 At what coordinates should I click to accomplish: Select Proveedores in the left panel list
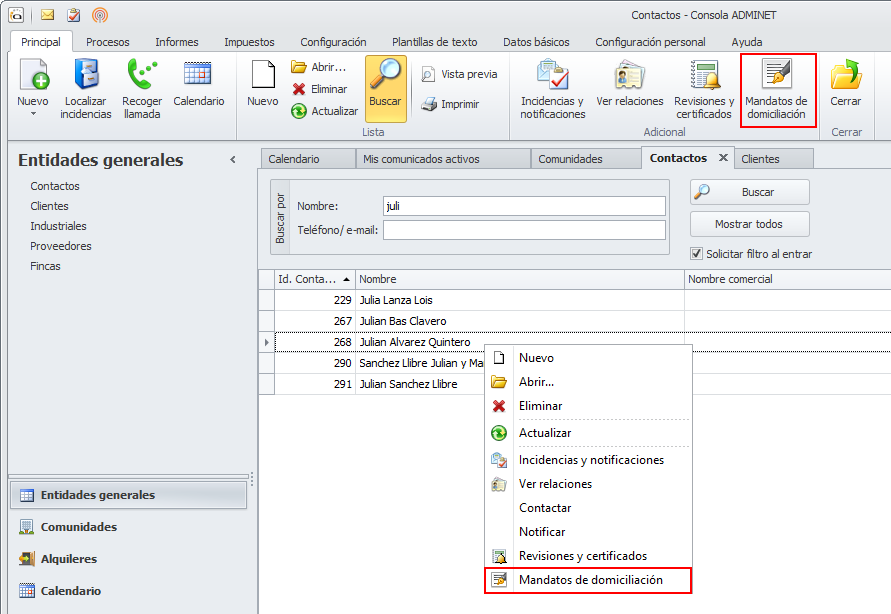(61, 246)
